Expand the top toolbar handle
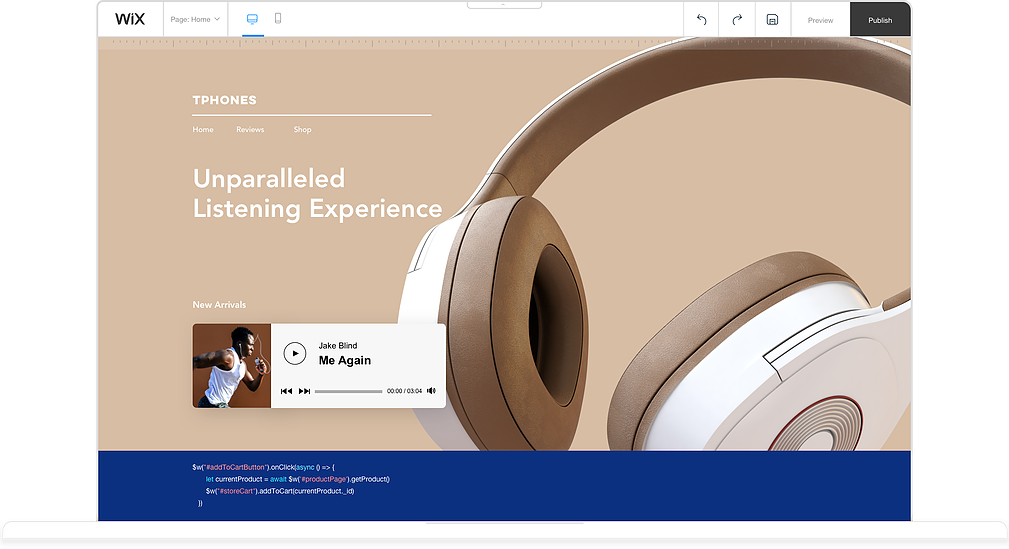1009x549 pixels. [504, 5]
